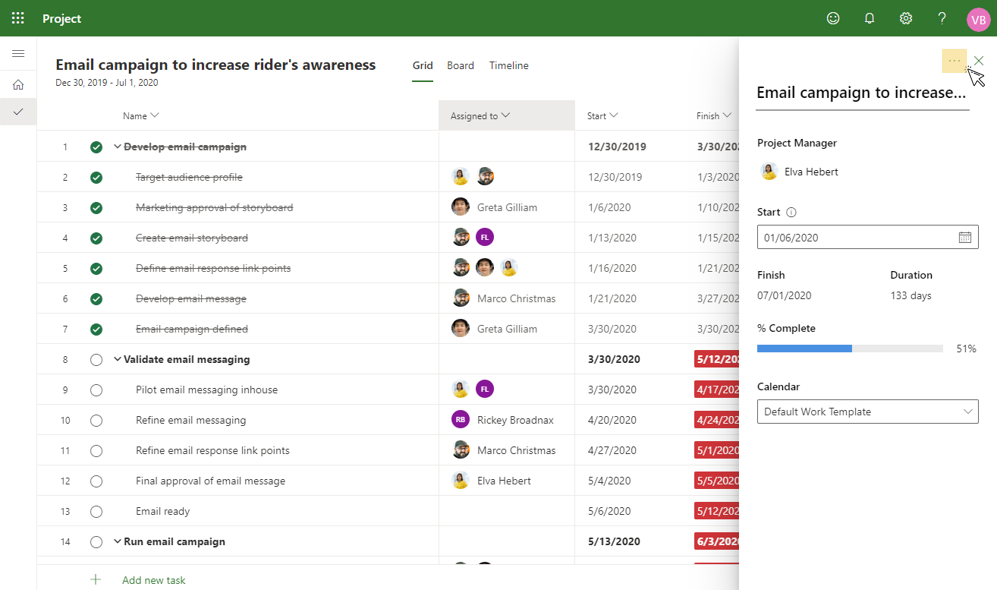Click the plus icon to add task
The width and height of the screenshot is (999, 590).
pyautogui.click(x=96, y=579)
